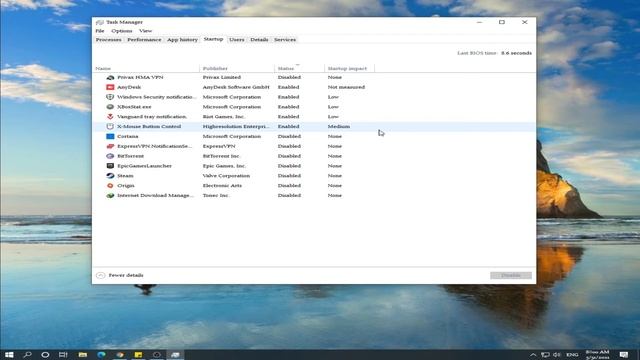The height and width of the screenshot is (360, 640).
Task: Click the taskbar clock and date
Action: pos(598,354)
